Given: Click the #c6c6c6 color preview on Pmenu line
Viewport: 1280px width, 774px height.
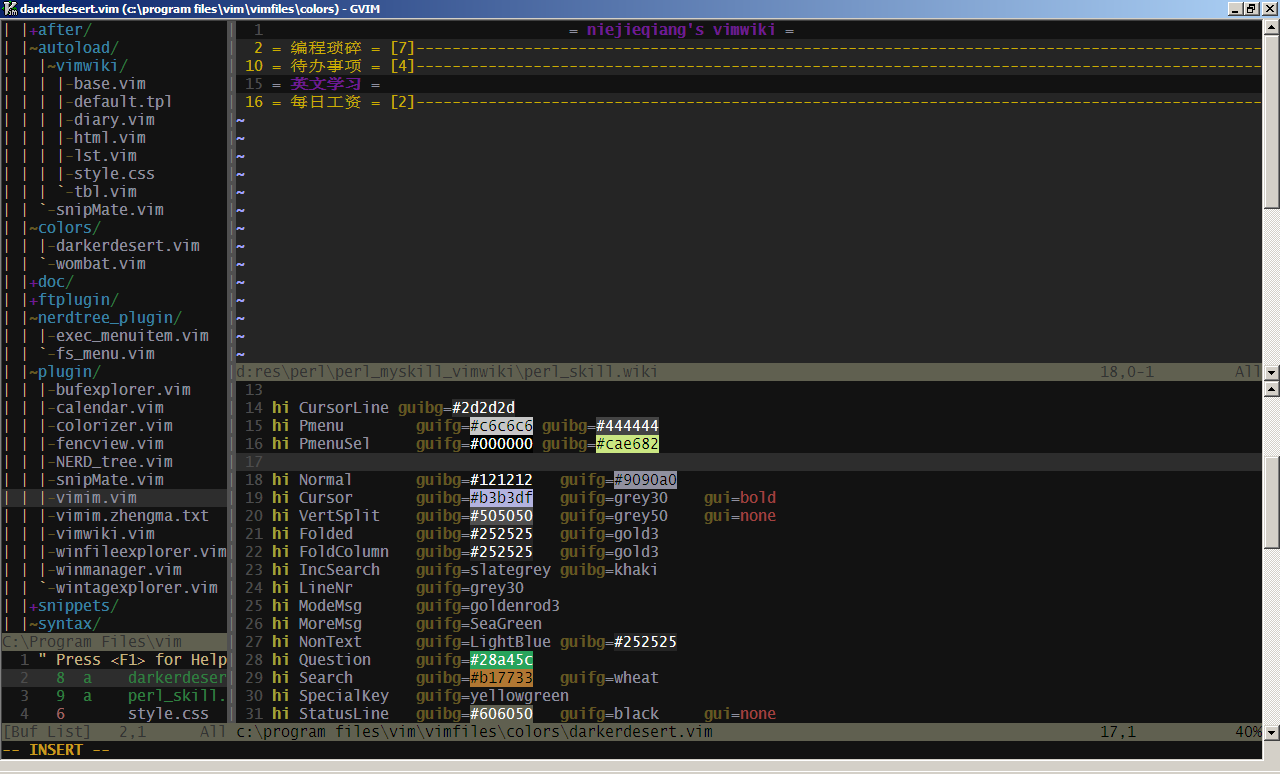Looking at the screenshot, I should pyautogui.click(x=501, y=426).
